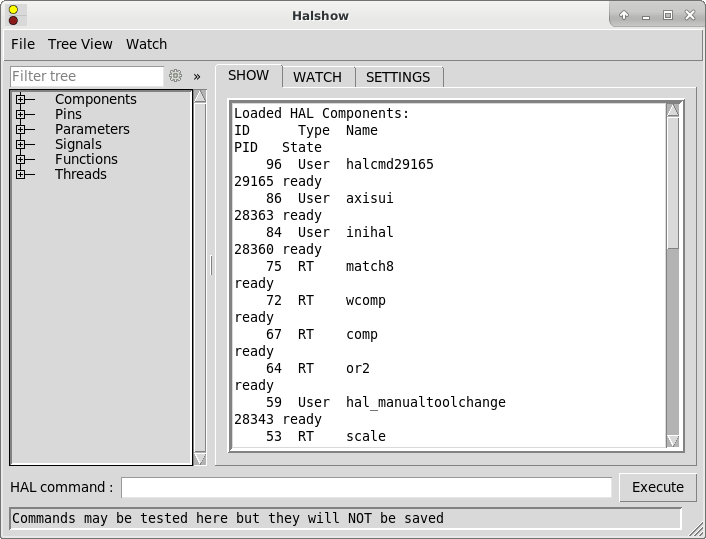Viewport: 706px width, 539px height.
Task: Switch to the SETTINGS tab
Action: 398,77
